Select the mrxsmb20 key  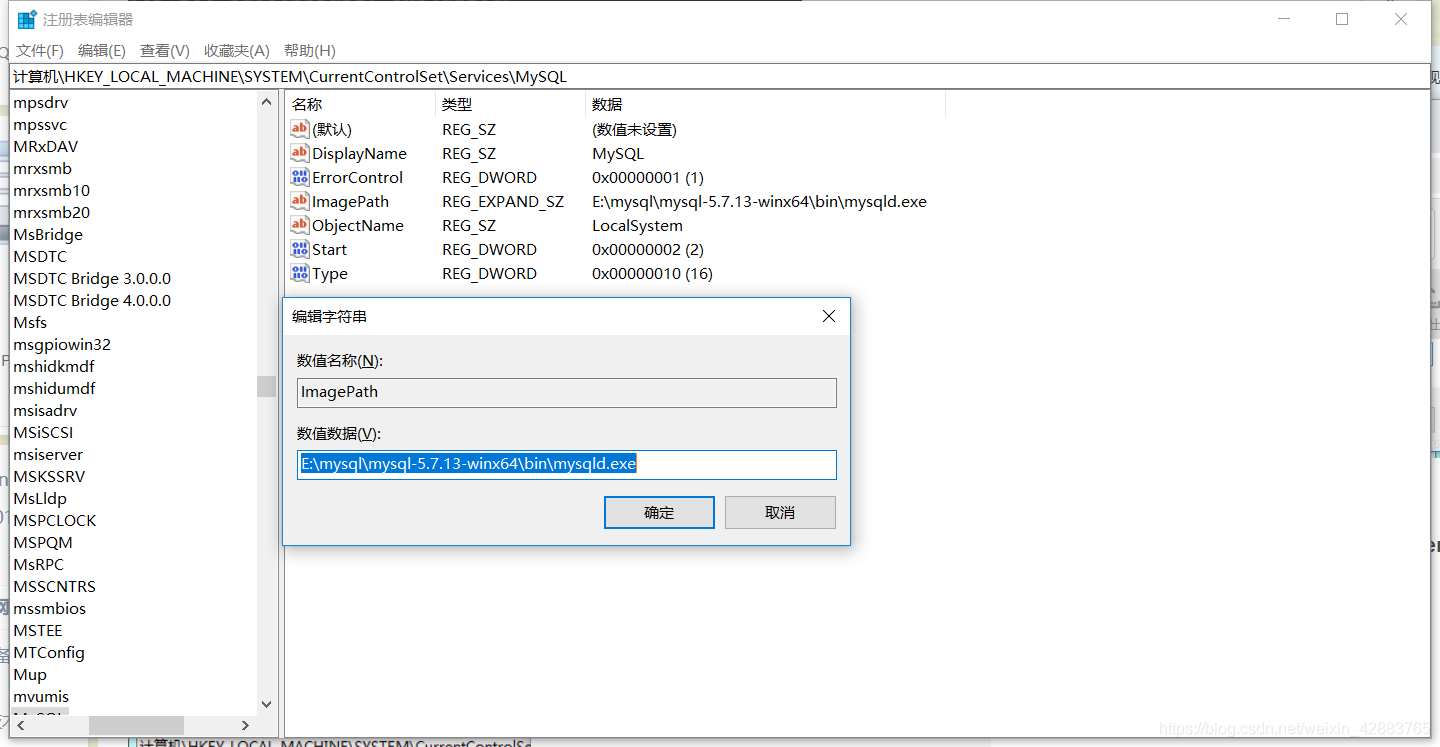(x=51, y=212)
